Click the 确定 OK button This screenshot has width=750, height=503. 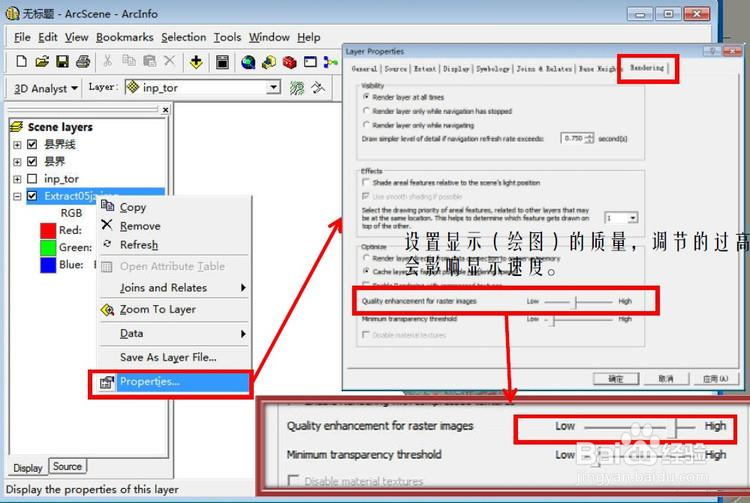click(616, 379)
